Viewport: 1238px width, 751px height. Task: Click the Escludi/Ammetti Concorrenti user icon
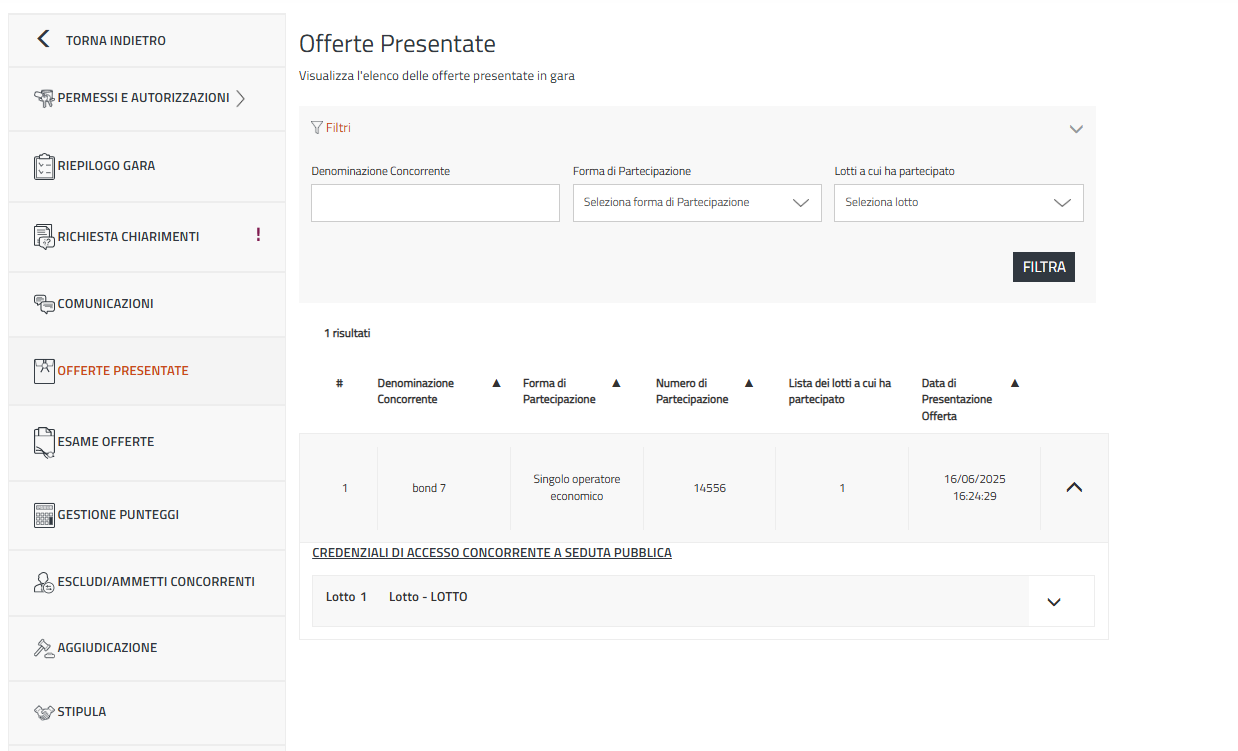[44, 582]
